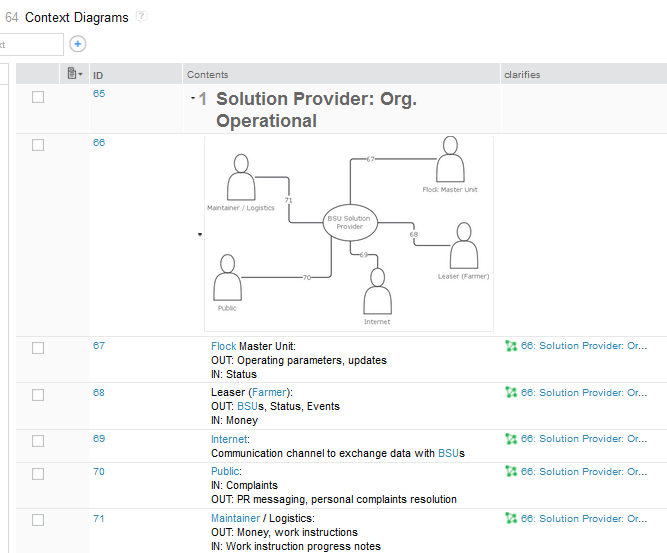The height and width of the screenshot is (553, 667).
Task: Click link icon for artifact 69 clarifies
Action: click(511, 439)
